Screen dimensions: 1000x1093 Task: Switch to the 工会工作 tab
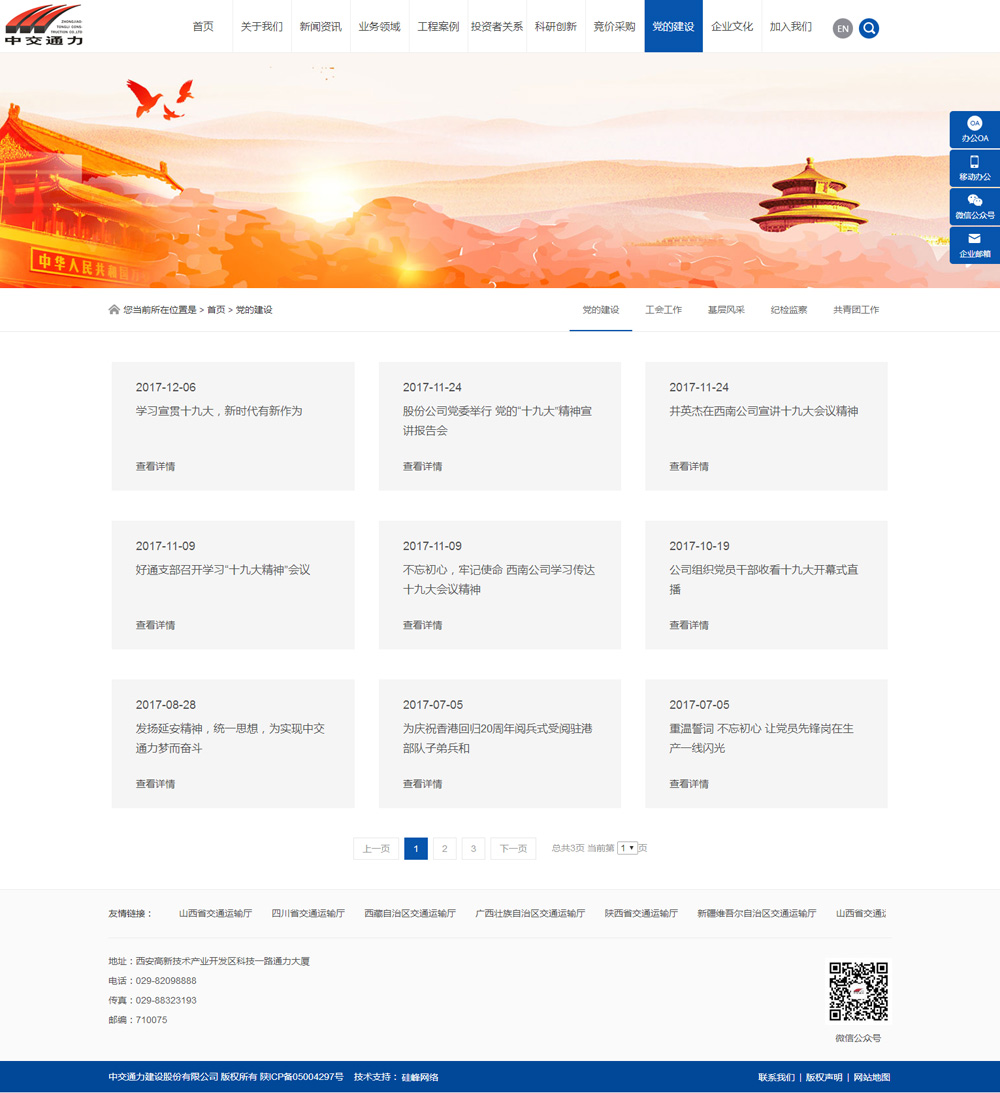pyautogui.click(x=663, y=310)
